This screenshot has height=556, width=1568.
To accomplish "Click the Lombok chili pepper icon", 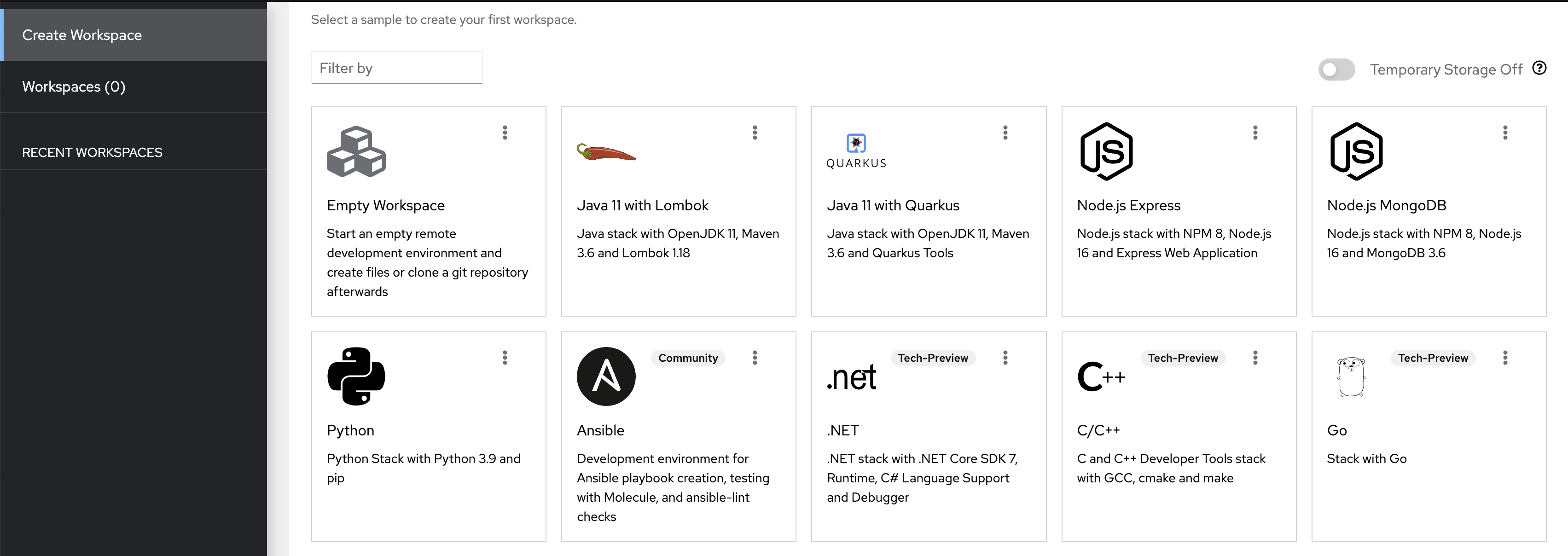I will click(x=606, y=152).
